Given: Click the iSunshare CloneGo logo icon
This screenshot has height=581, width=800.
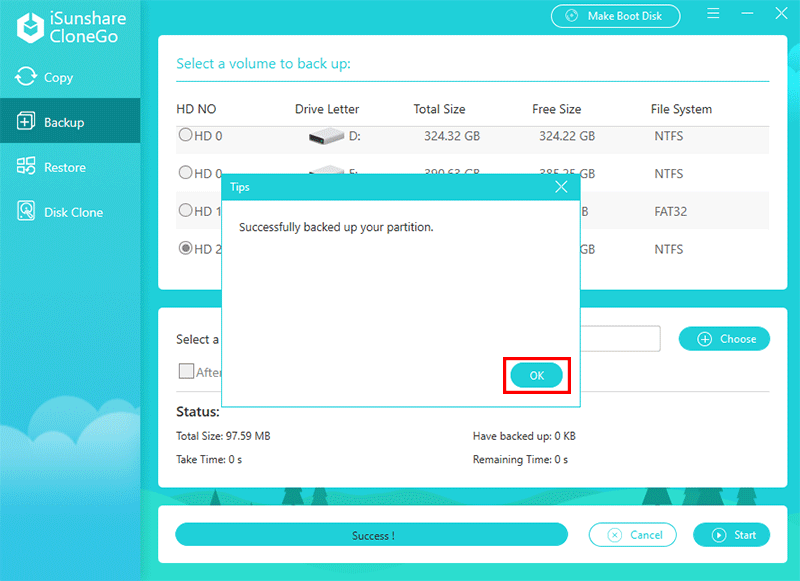Looking at the screenshot, I should 28,27.
